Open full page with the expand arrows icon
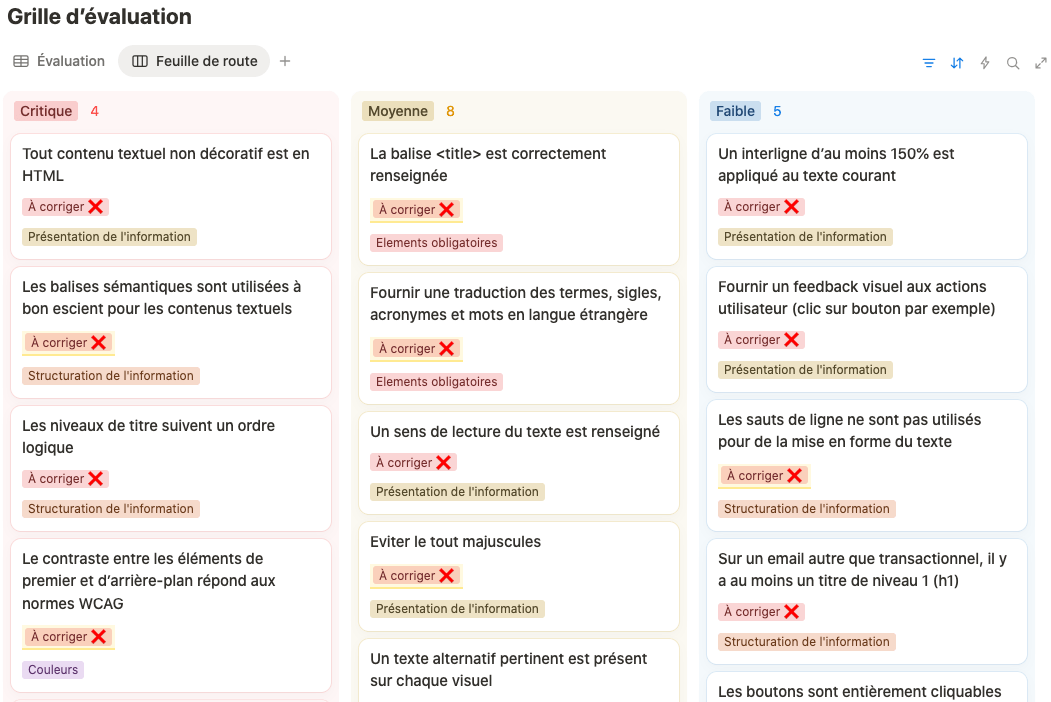The image size is (1051, 702). pos(1040,63)
